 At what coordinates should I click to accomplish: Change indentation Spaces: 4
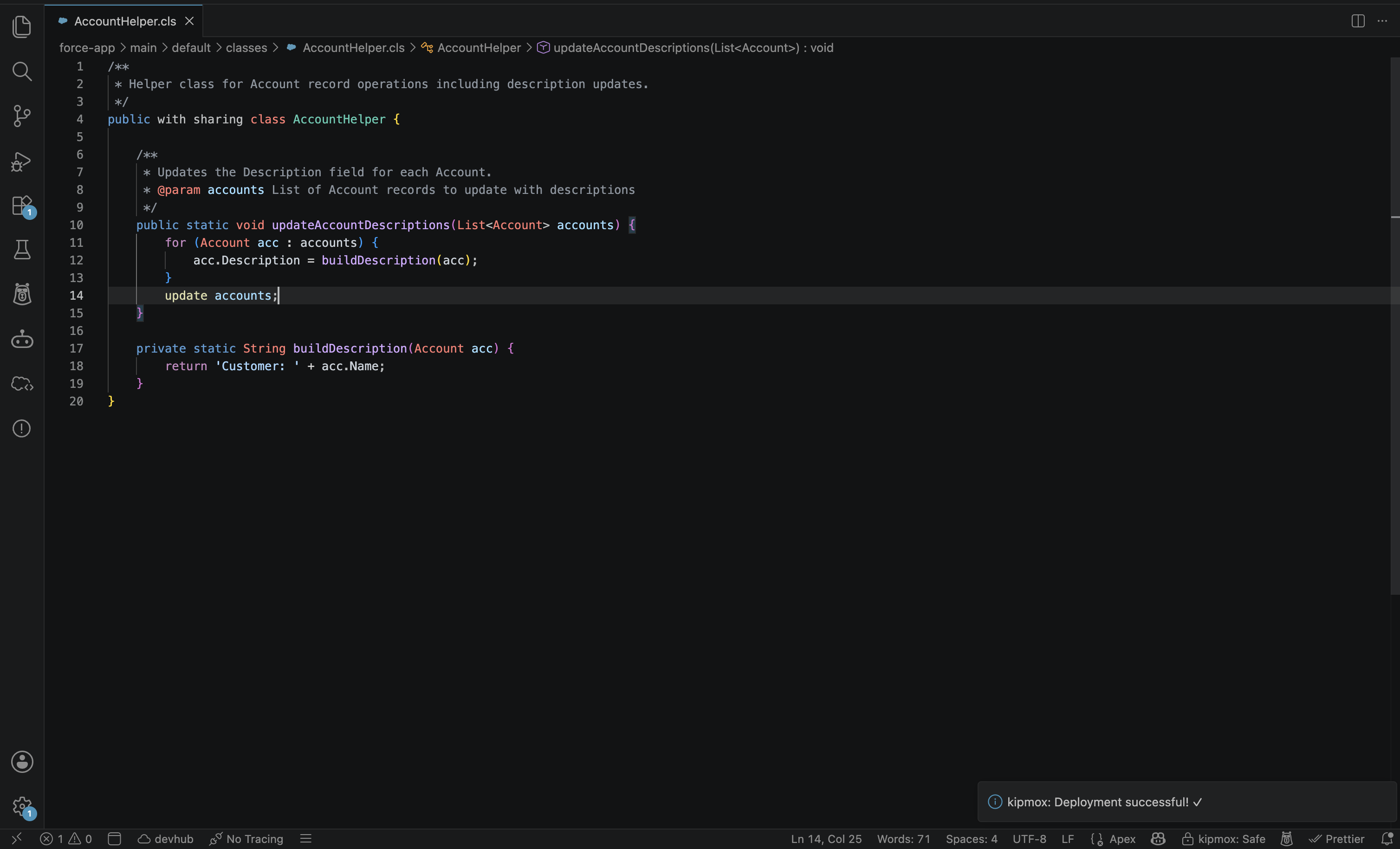[x=972, y=839]
